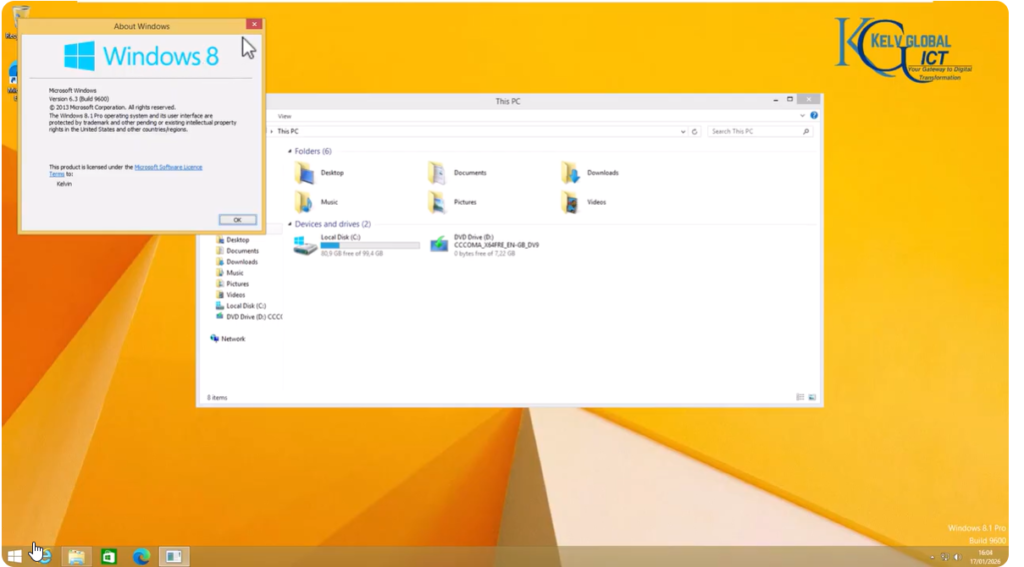Launch Microsoft Edge from the taskbar
1024x567 pixels.
(141, 556)
